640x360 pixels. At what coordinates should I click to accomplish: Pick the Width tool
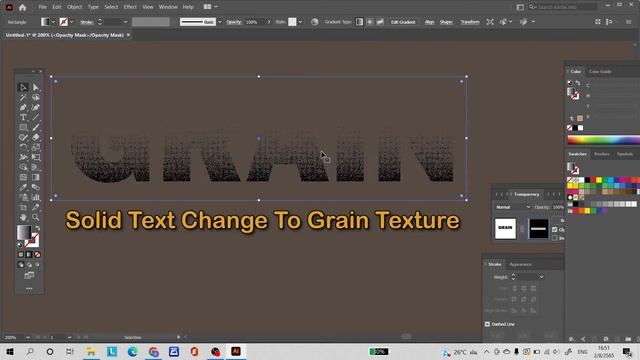tap(23, 158)
